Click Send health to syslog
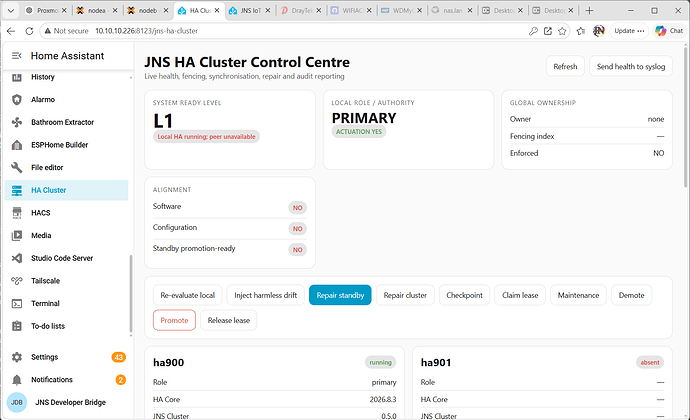Image resolution: width=690 pixels, height=420 pixels. [x=631, y=66]
